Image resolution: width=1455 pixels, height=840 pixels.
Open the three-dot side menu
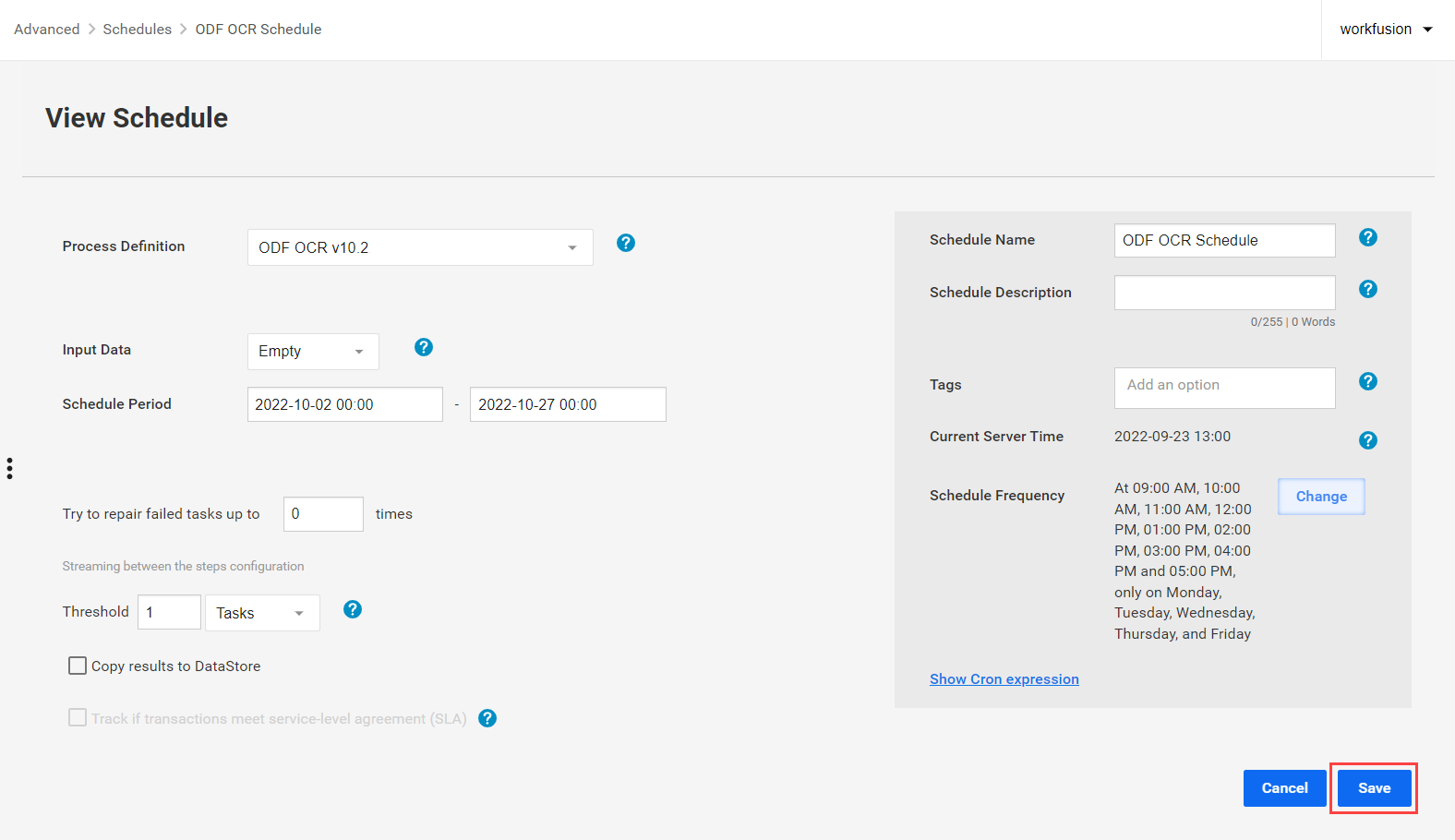click(x=9, y=468)
